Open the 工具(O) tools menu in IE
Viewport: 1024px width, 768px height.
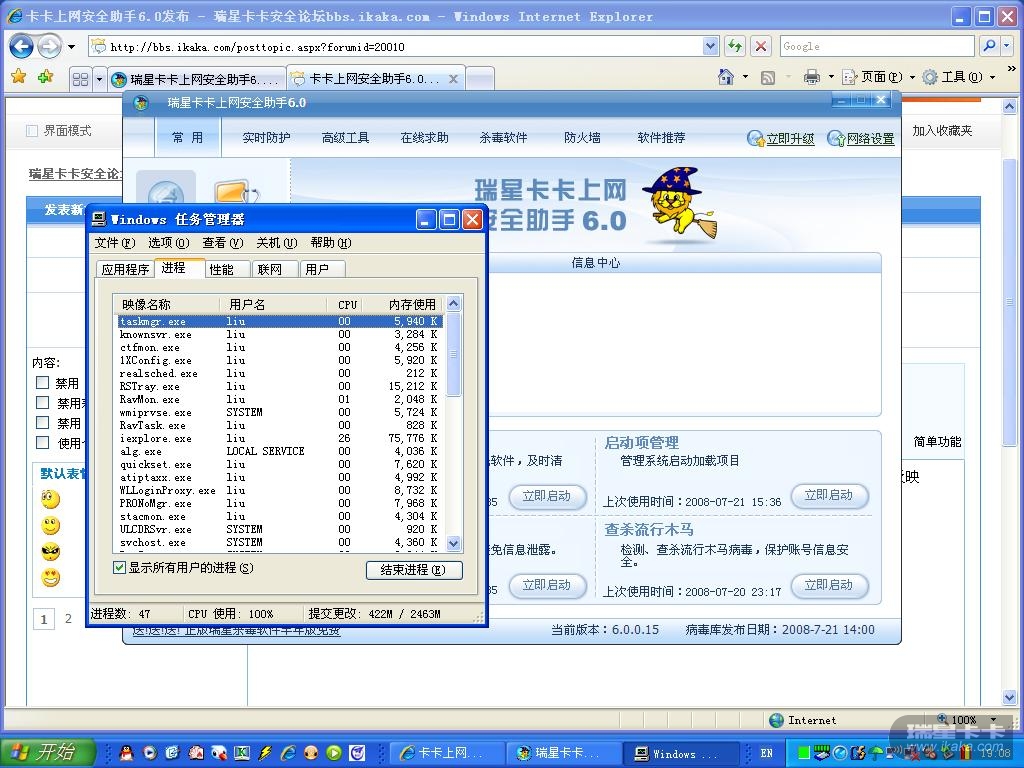pyautogui.click(x=958, y=77)
